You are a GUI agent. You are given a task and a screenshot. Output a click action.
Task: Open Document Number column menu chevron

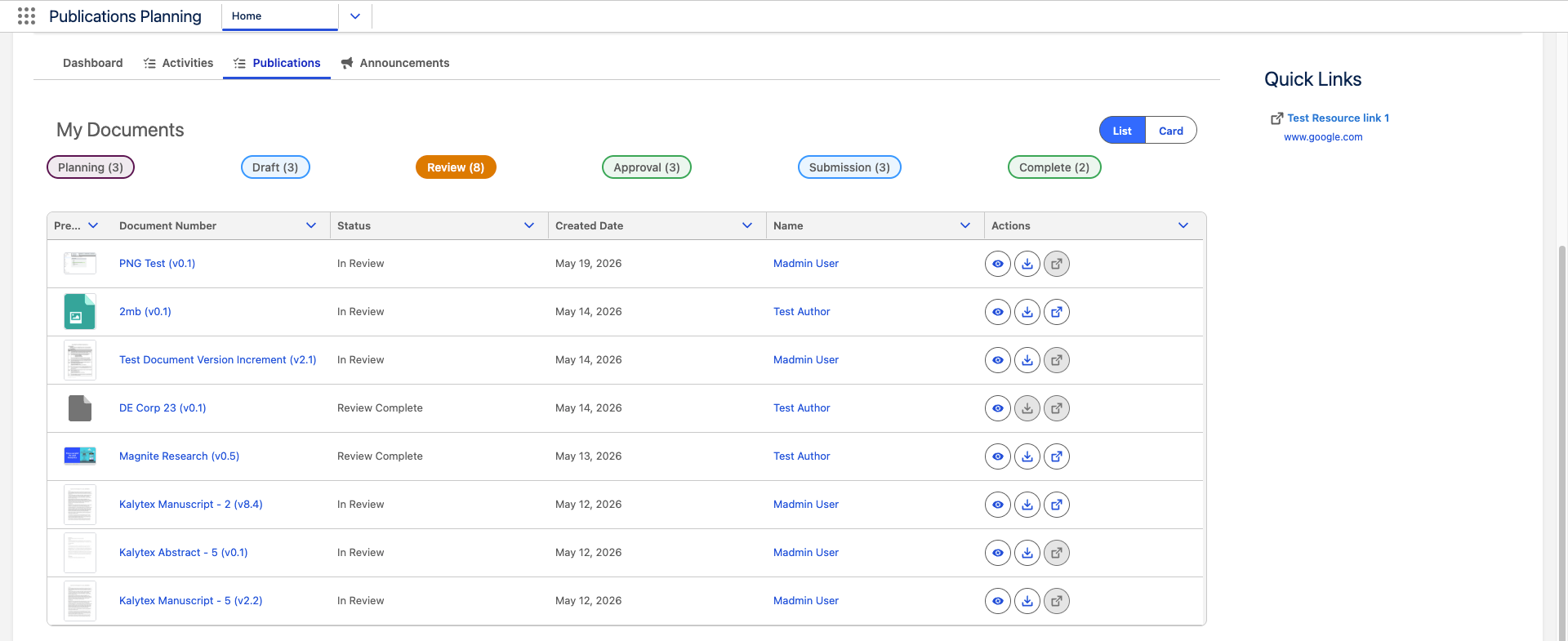(311, 225)
